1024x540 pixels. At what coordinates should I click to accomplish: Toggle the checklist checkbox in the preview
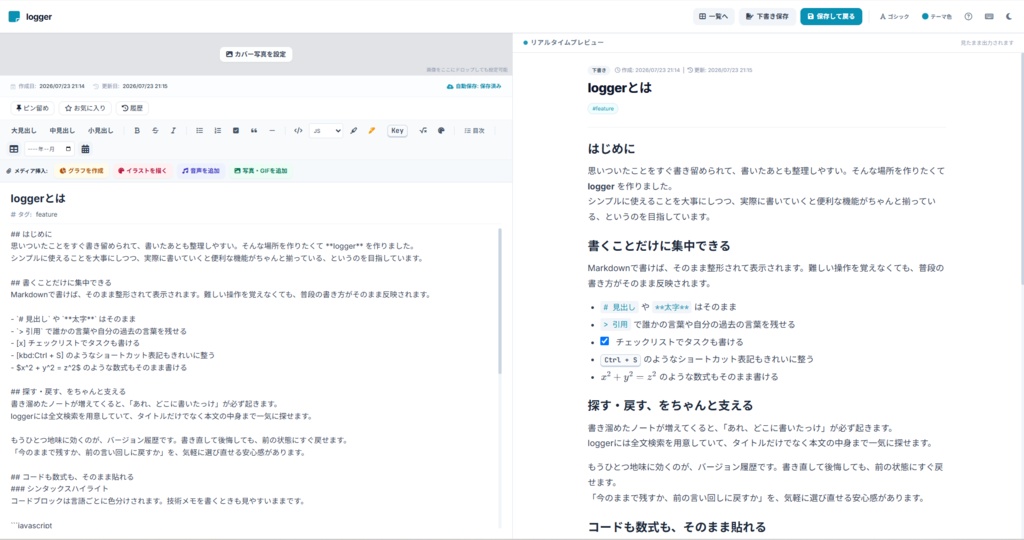pos(604,341)
